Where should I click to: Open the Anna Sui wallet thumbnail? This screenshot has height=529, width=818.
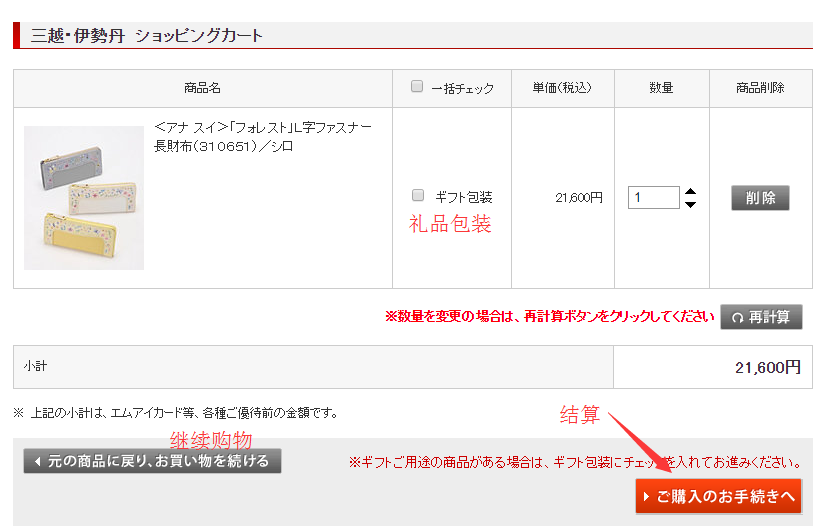pyautogui.click(x=84, y=198)
